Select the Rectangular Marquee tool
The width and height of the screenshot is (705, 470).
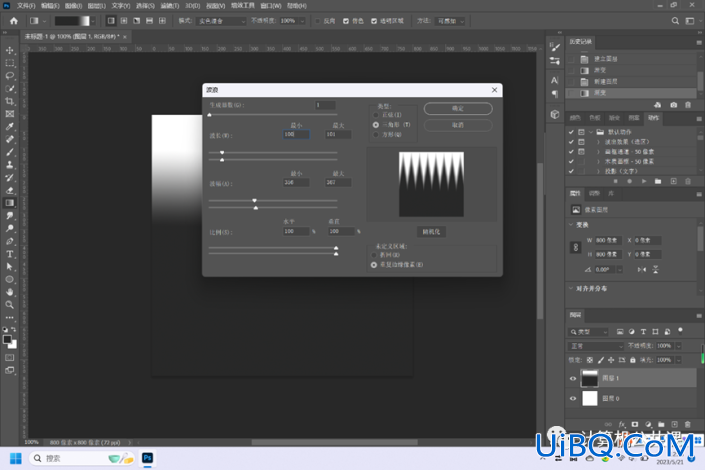click(x=9, y=63)
